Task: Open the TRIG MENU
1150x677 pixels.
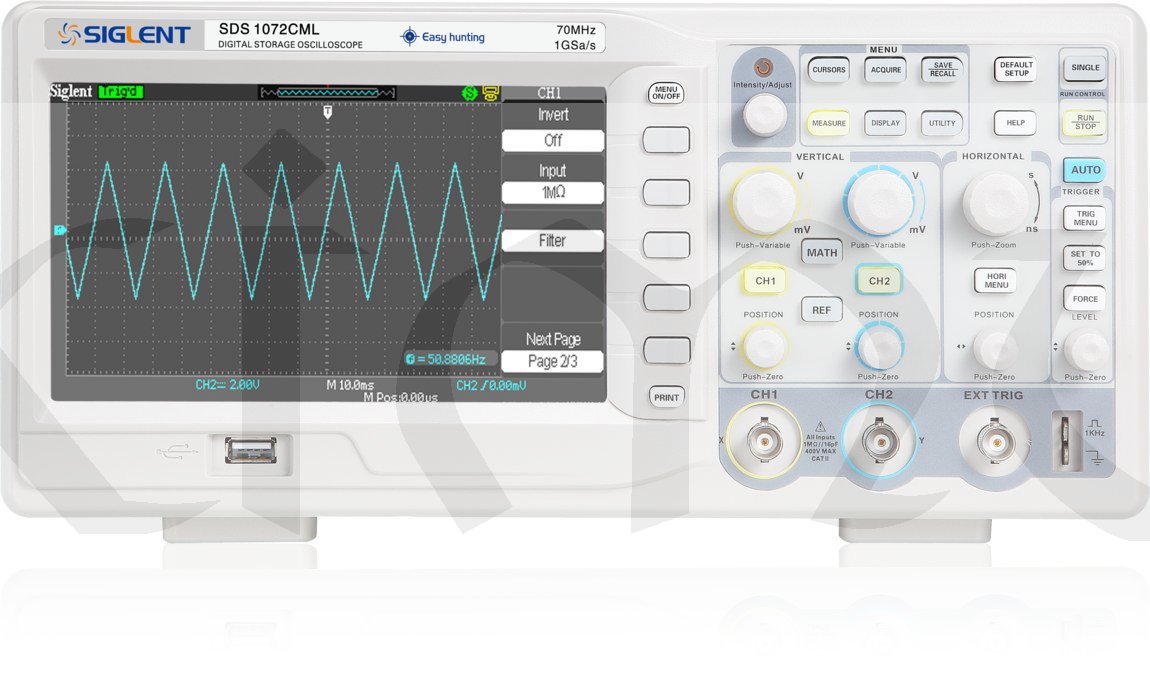Action: tap(1085, 218)
